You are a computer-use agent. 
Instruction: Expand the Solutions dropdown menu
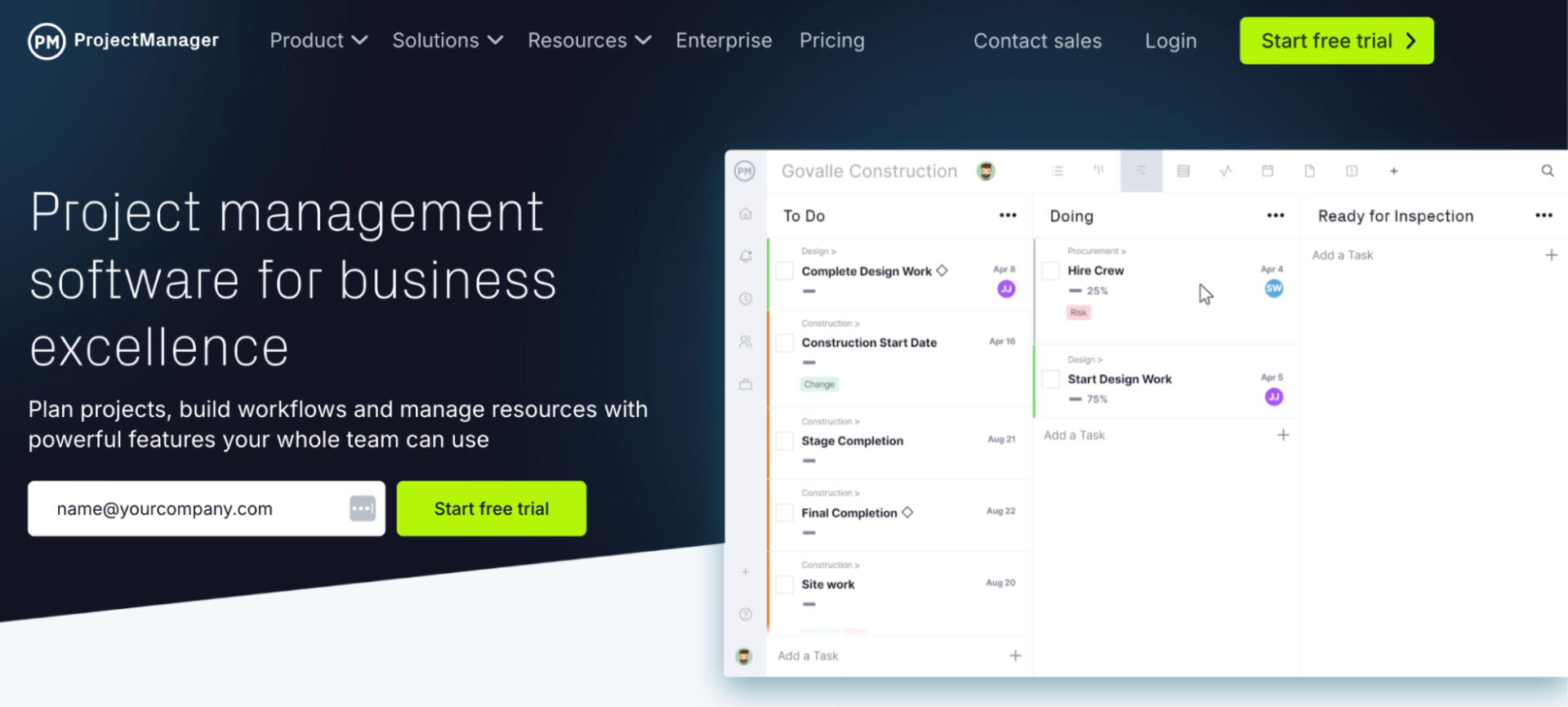point(448,40)
